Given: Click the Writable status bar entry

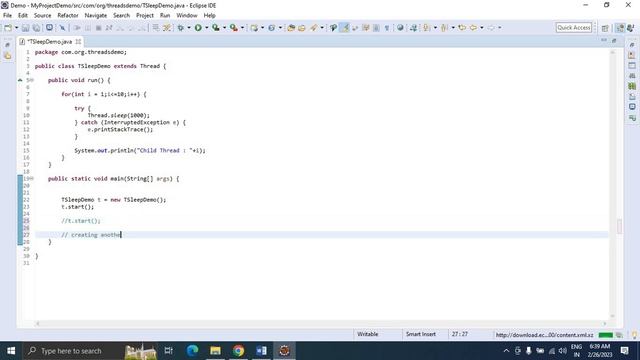Looking at the screenshot, I should coord(367,334).
